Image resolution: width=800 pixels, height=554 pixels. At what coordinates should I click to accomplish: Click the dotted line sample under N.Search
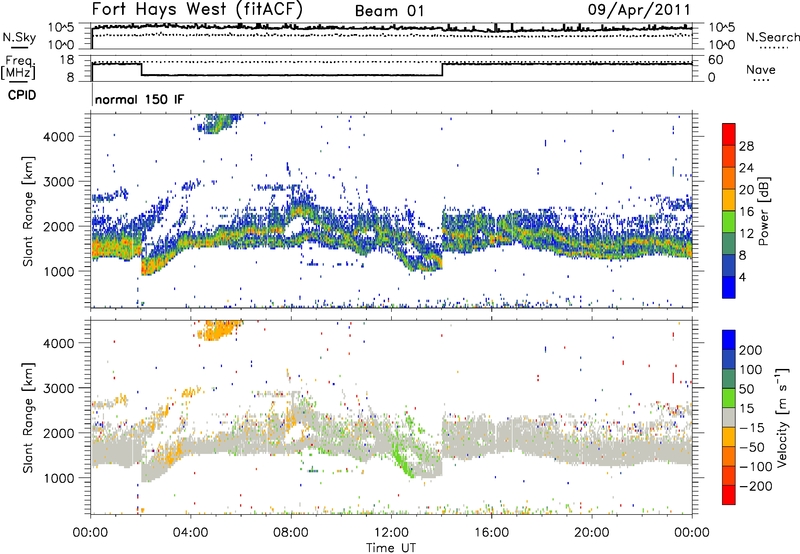tap(773, 48)
